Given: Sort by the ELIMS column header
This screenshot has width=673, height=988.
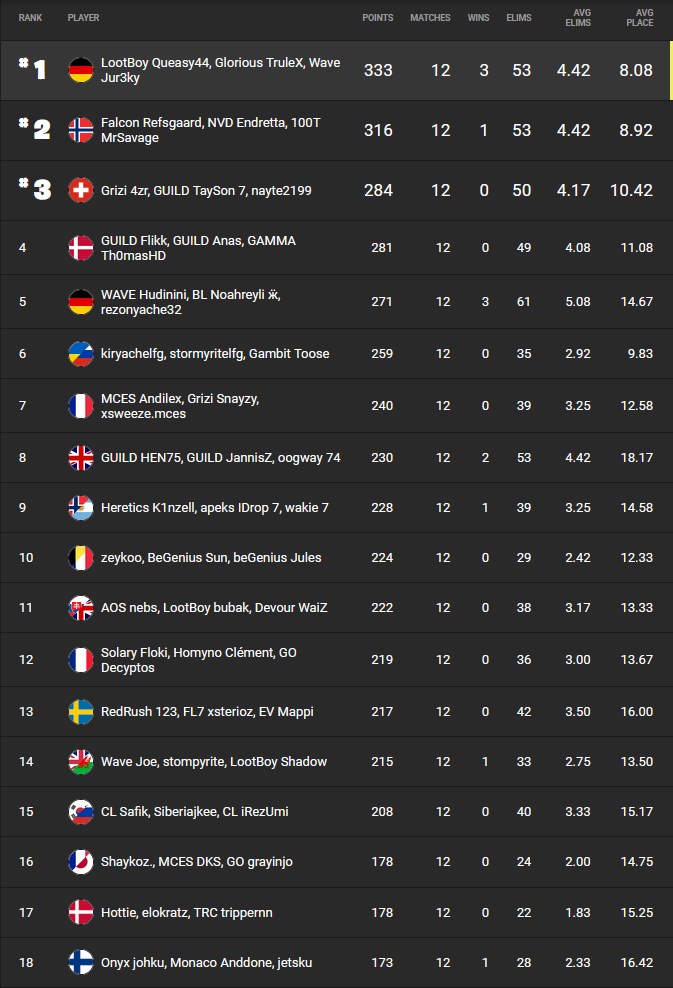Looking at the screenshot, I should tap(518, 18).
